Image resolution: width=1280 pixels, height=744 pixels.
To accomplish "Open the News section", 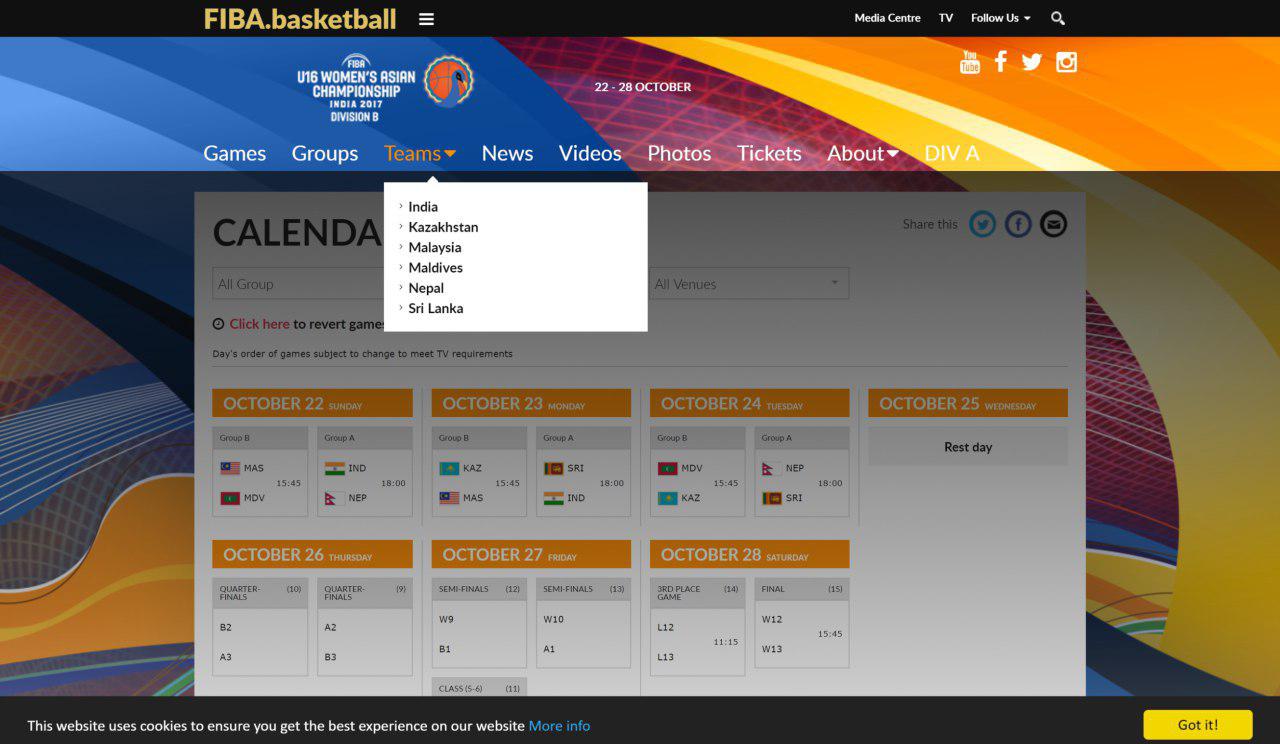I will point(507,153).
